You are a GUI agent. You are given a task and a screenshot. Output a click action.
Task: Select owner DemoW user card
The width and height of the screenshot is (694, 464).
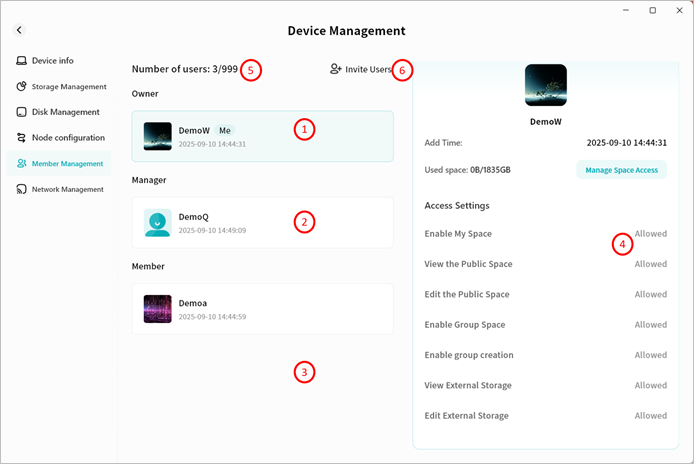pyautogui.click(x=262, y=136)
